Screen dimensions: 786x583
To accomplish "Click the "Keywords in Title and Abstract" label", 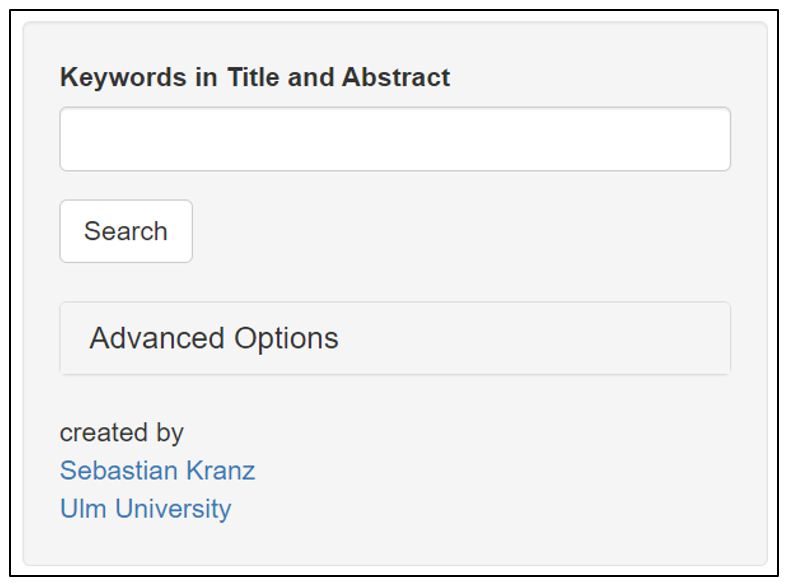I will [x=255, y=77].
